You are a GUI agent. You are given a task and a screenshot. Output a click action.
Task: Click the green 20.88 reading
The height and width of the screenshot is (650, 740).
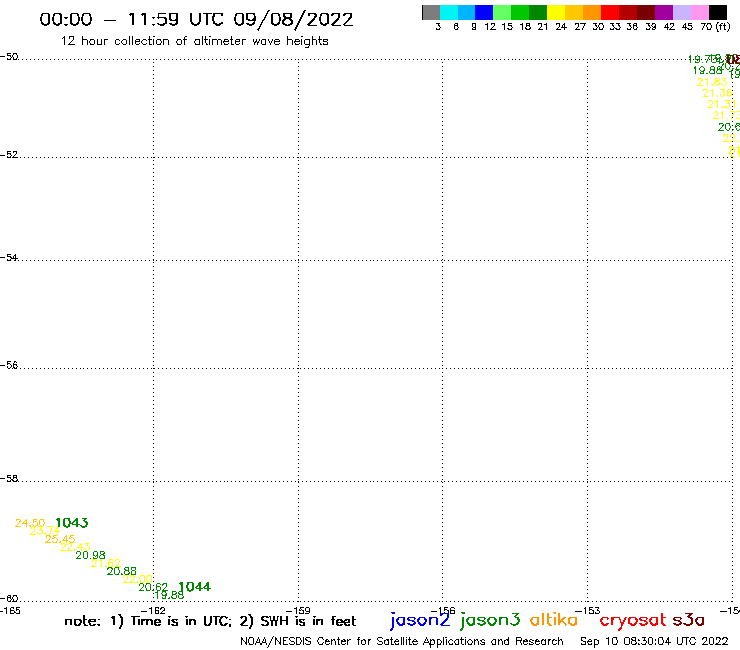pyautogui.click(x=122, y=571)
